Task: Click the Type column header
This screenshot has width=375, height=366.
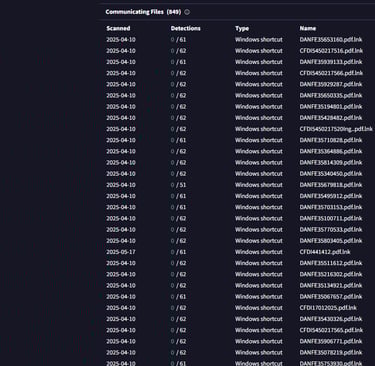Action: pos(242,28)
